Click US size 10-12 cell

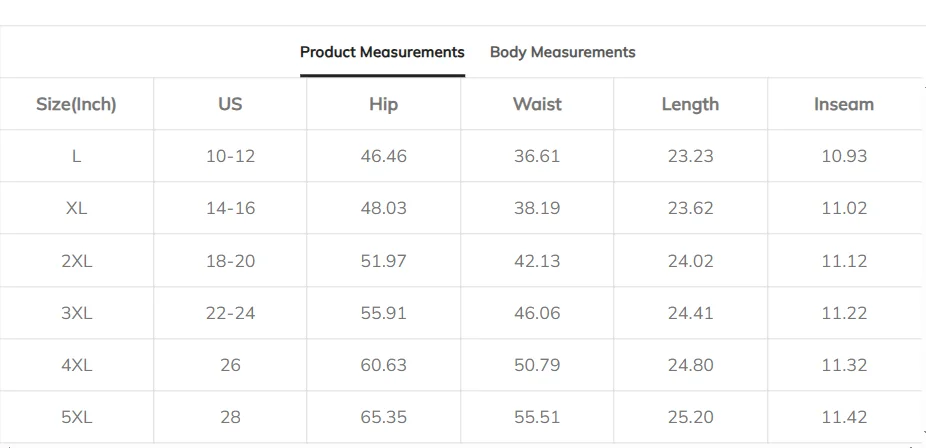tap(230, 156)
